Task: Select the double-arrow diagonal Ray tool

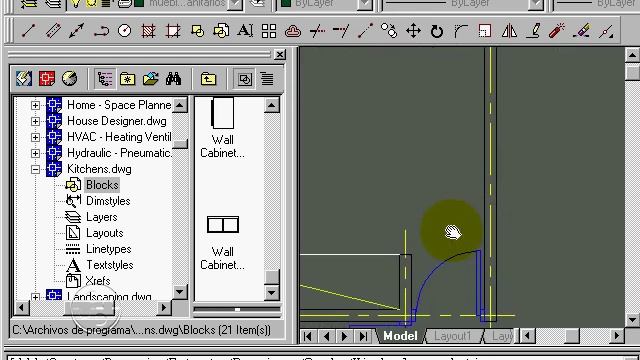Action: 77,31
